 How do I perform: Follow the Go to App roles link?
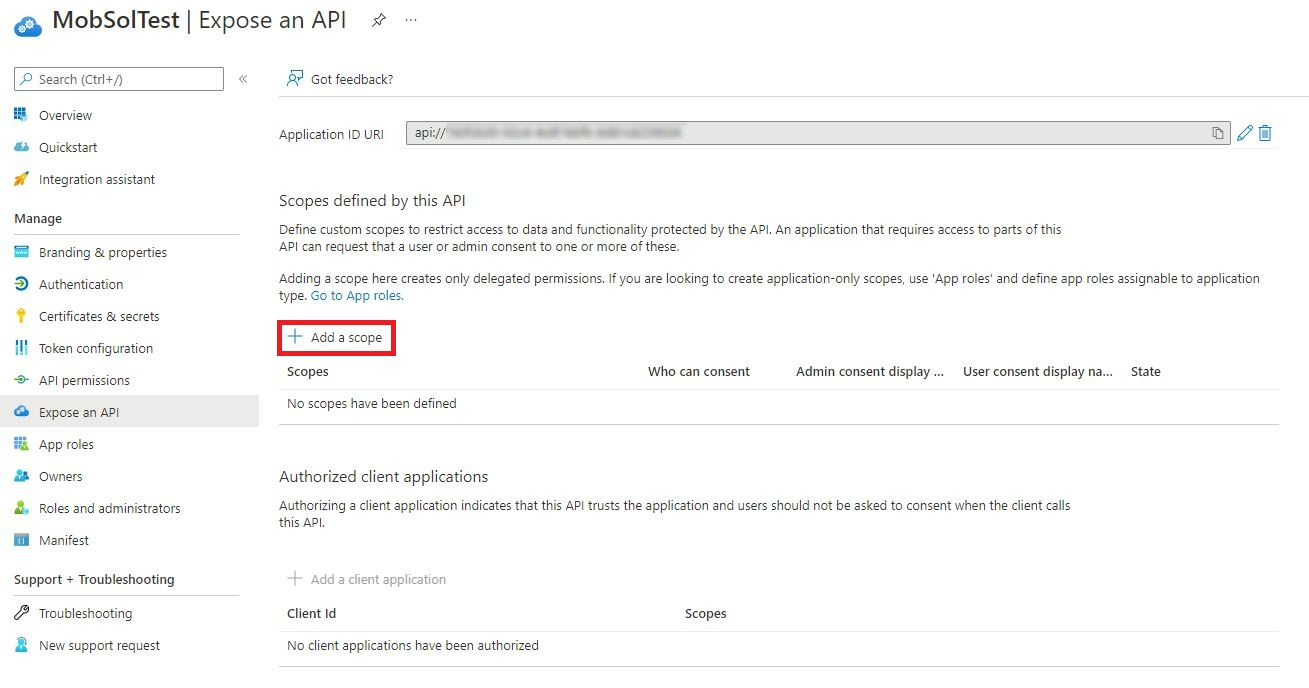(355, 295)
